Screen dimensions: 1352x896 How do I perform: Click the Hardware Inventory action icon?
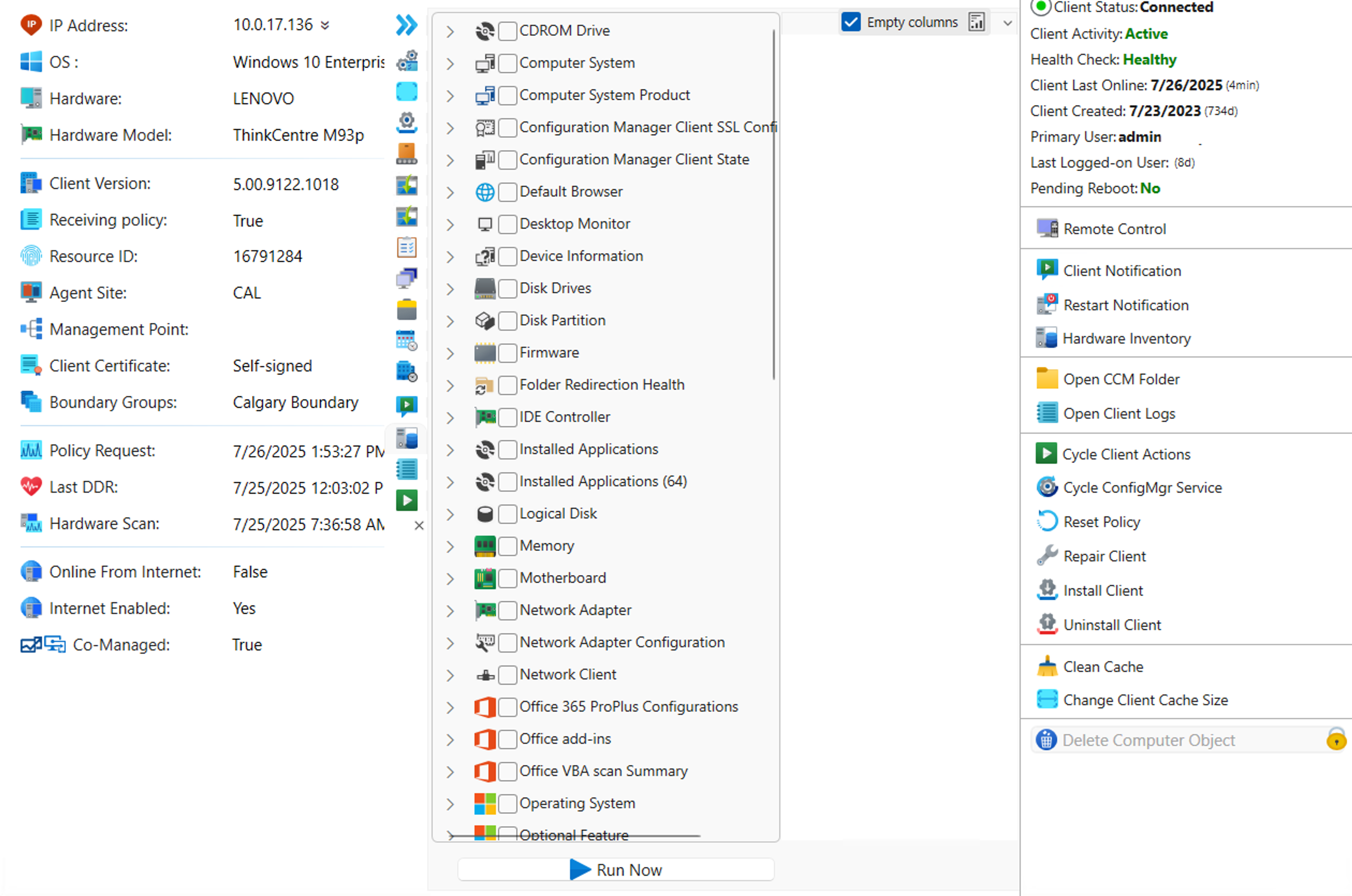tap(1047, 338)
